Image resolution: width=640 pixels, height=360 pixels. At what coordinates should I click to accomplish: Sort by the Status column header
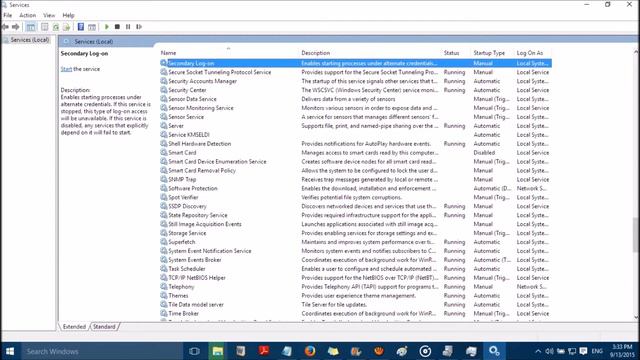[451, 53]
